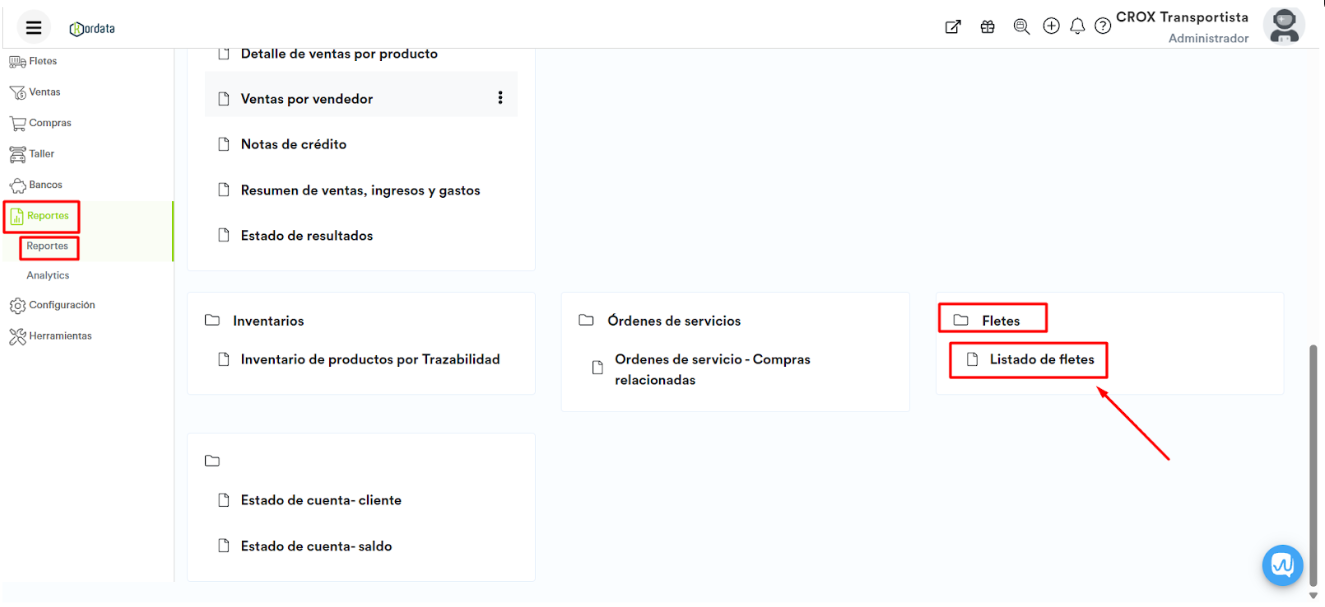Select Analytics submenu item
The width and height of the screenshot is (1325, 607).
coord(48,275)
